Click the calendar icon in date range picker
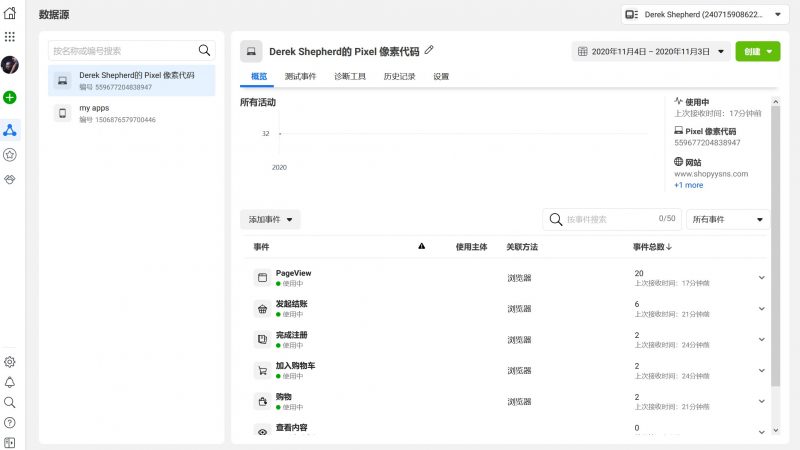This screenshot has height=450, width=800. [582, 52]
